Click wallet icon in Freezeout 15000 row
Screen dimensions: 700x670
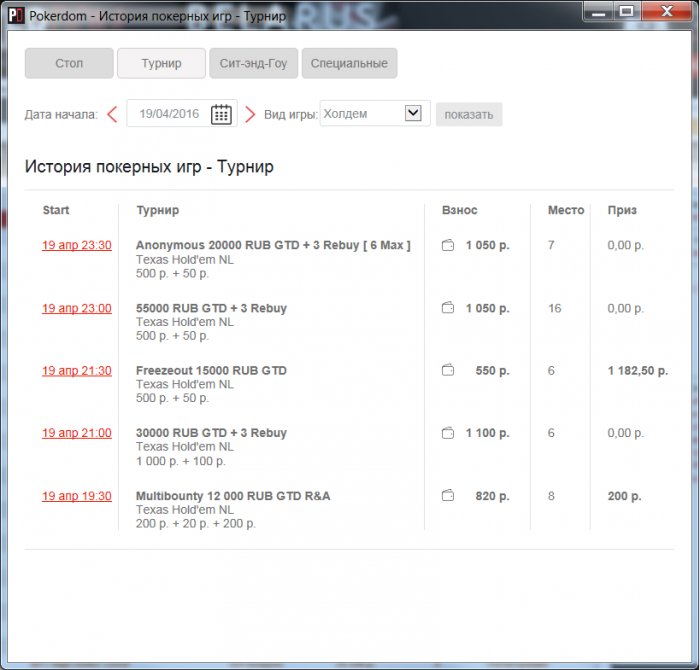click(x=448, y=370)
